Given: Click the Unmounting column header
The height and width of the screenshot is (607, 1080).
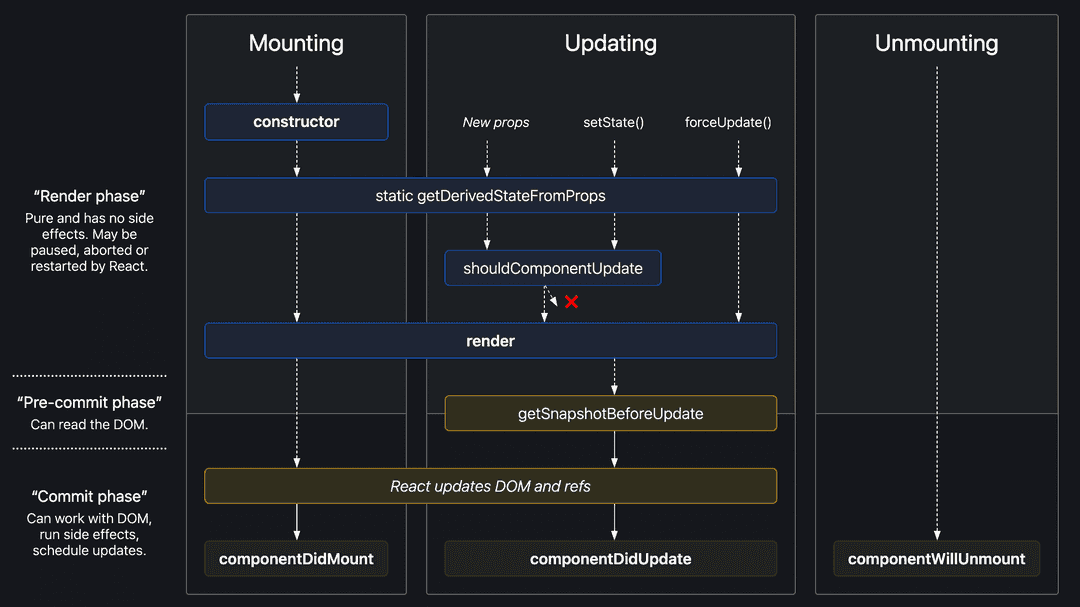Looking at the screenshot, I should click(x=936, y=43).
